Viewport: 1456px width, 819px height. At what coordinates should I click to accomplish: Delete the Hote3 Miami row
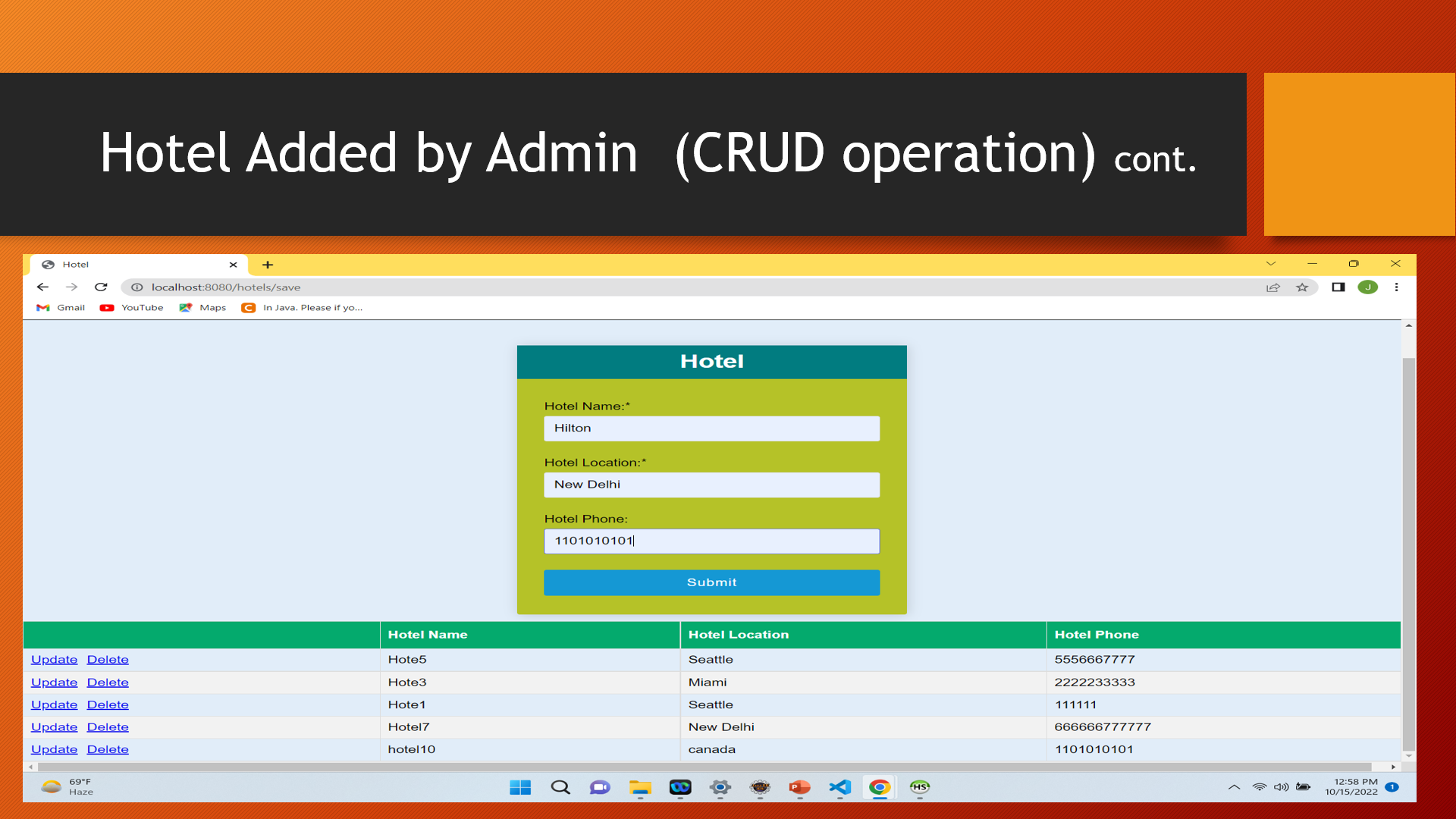[108, 682]
